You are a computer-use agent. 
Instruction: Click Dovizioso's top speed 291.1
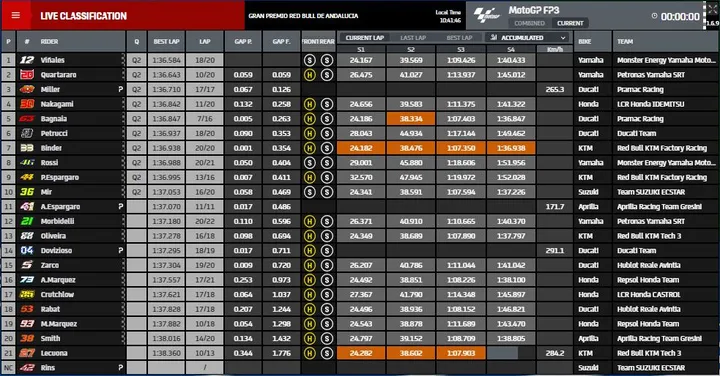click(555, 250)
